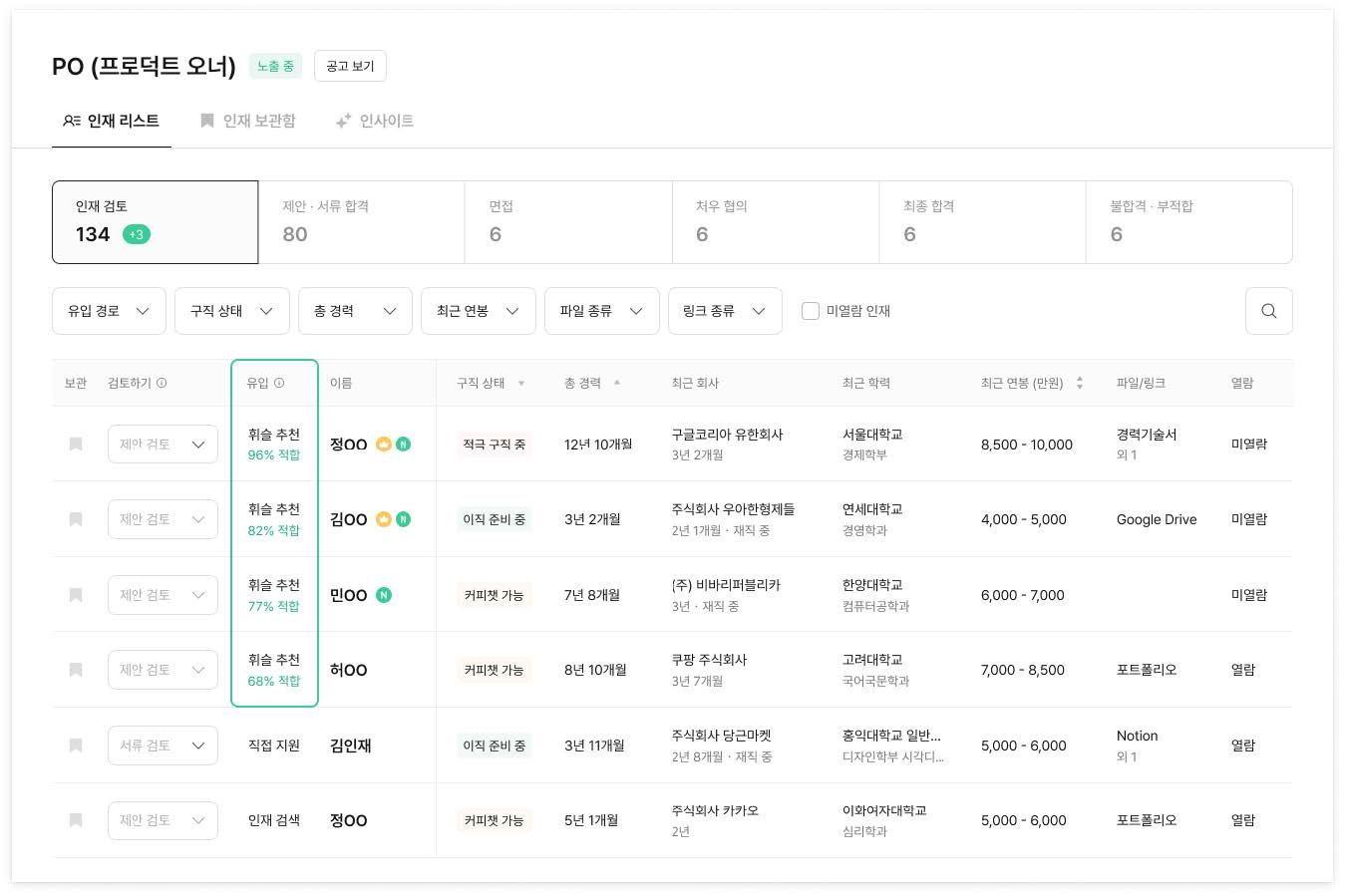Click the green N badge beside 민OO

click(384, 595)
